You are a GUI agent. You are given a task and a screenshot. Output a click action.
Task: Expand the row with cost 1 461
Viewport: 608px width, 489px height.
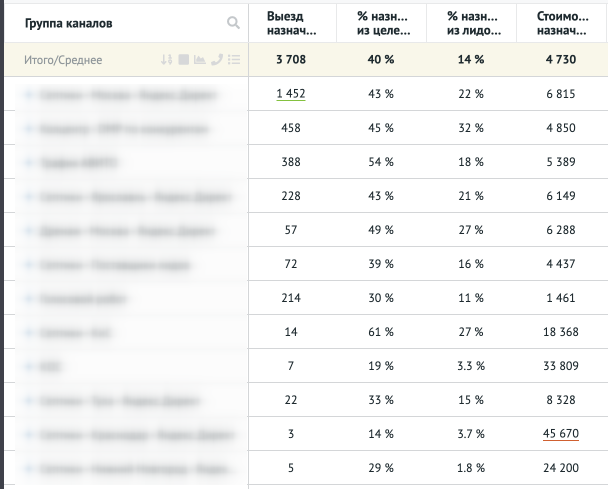pyautogui.click(x=28, y=299)
